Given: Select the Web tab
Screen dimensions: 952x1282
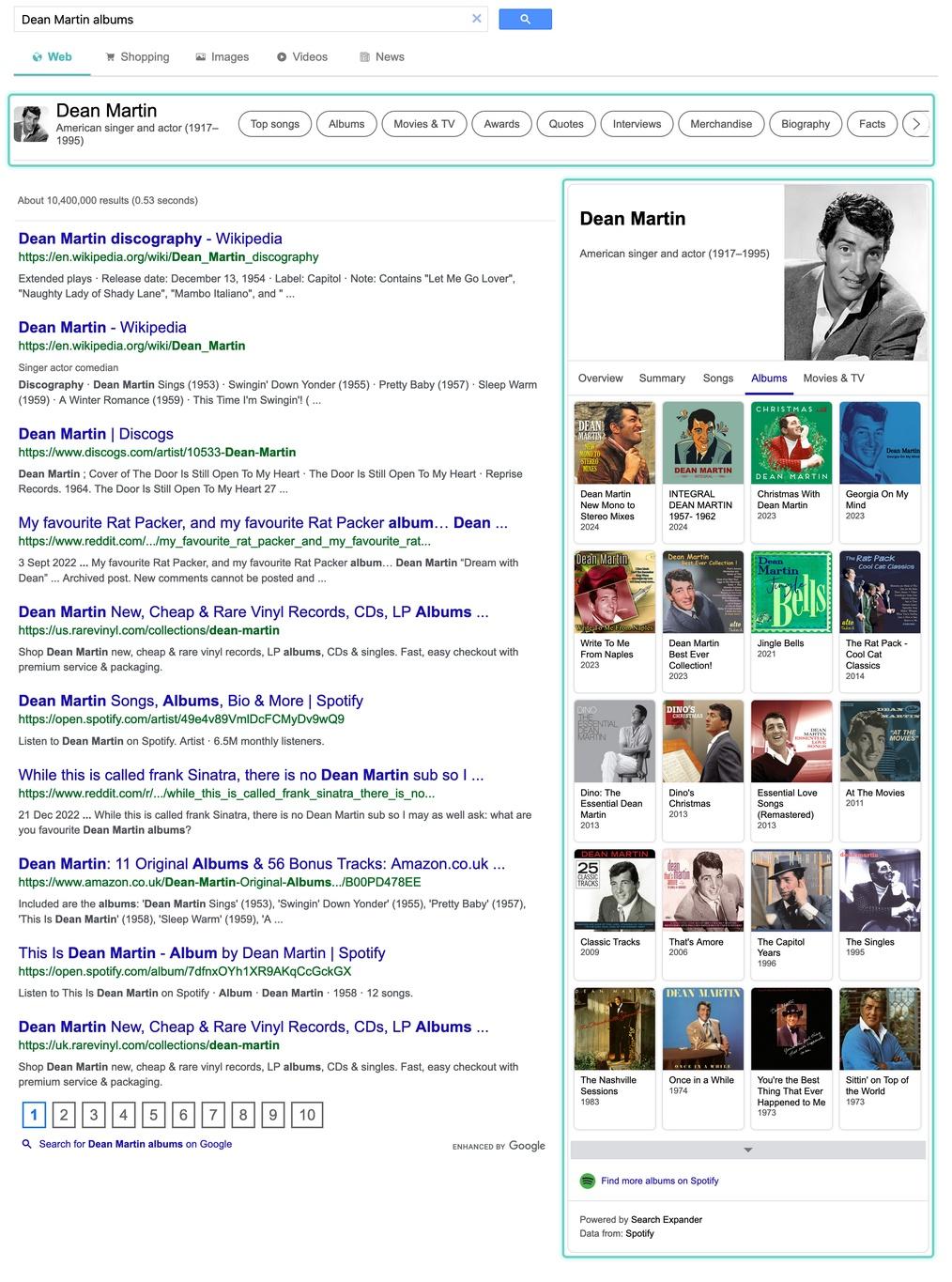Looking at the screenshot, I should [52, 56].
